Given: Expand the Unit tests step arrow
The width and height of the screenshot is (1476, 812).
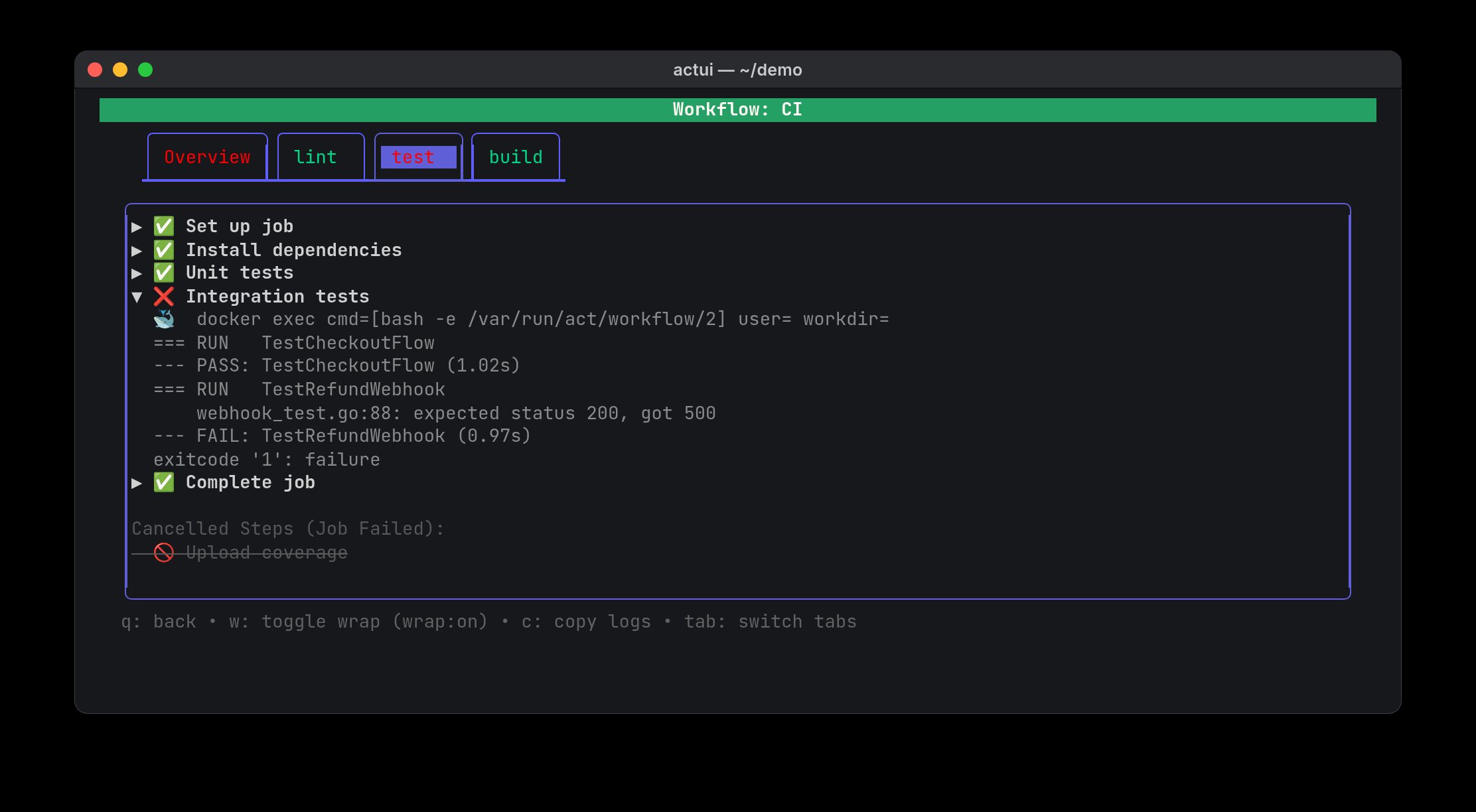Looking at the screenshot, I should 137,273.
